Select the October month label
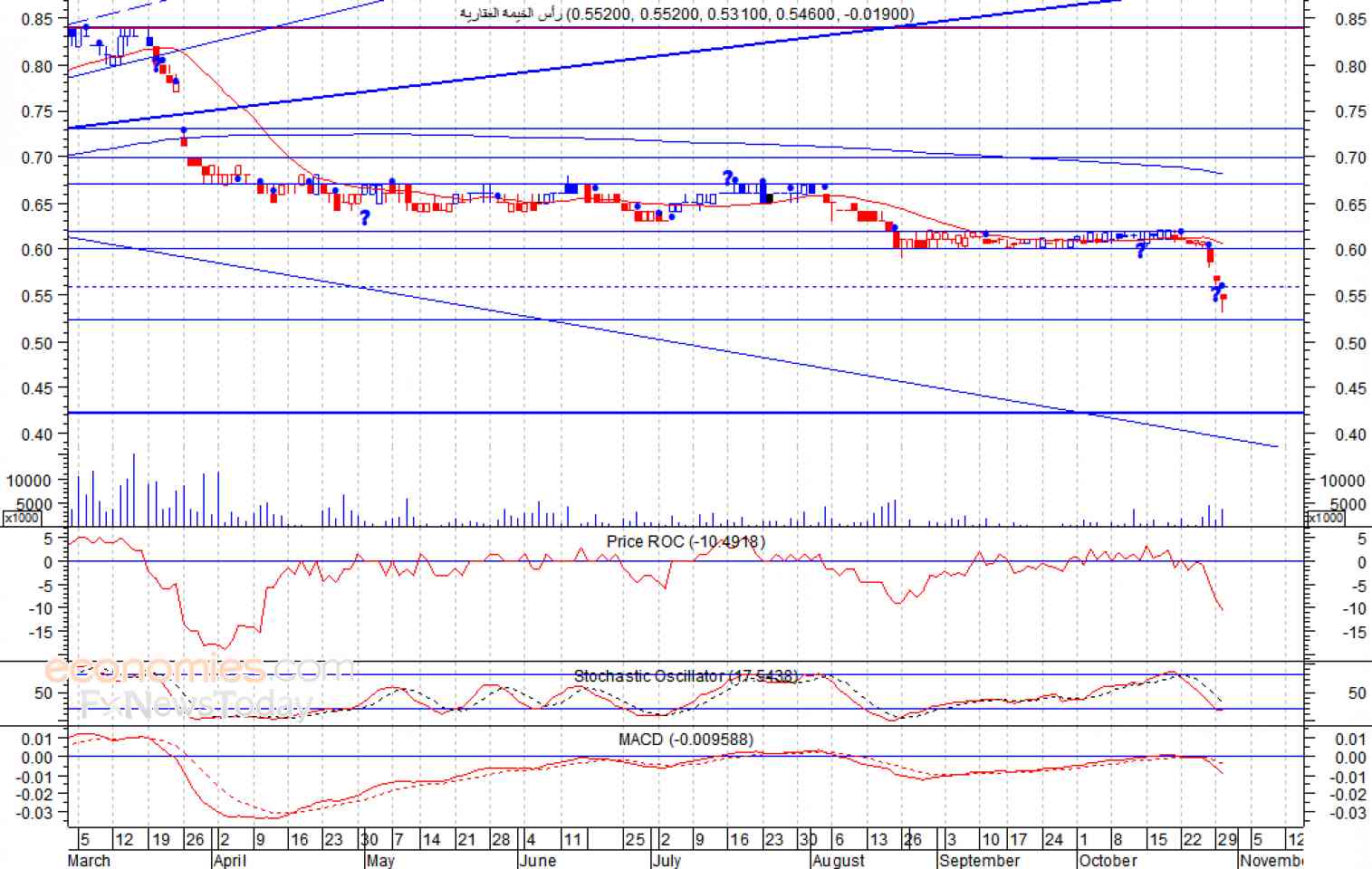This screenshot has height=869, width=1372. click(1108, 860)
